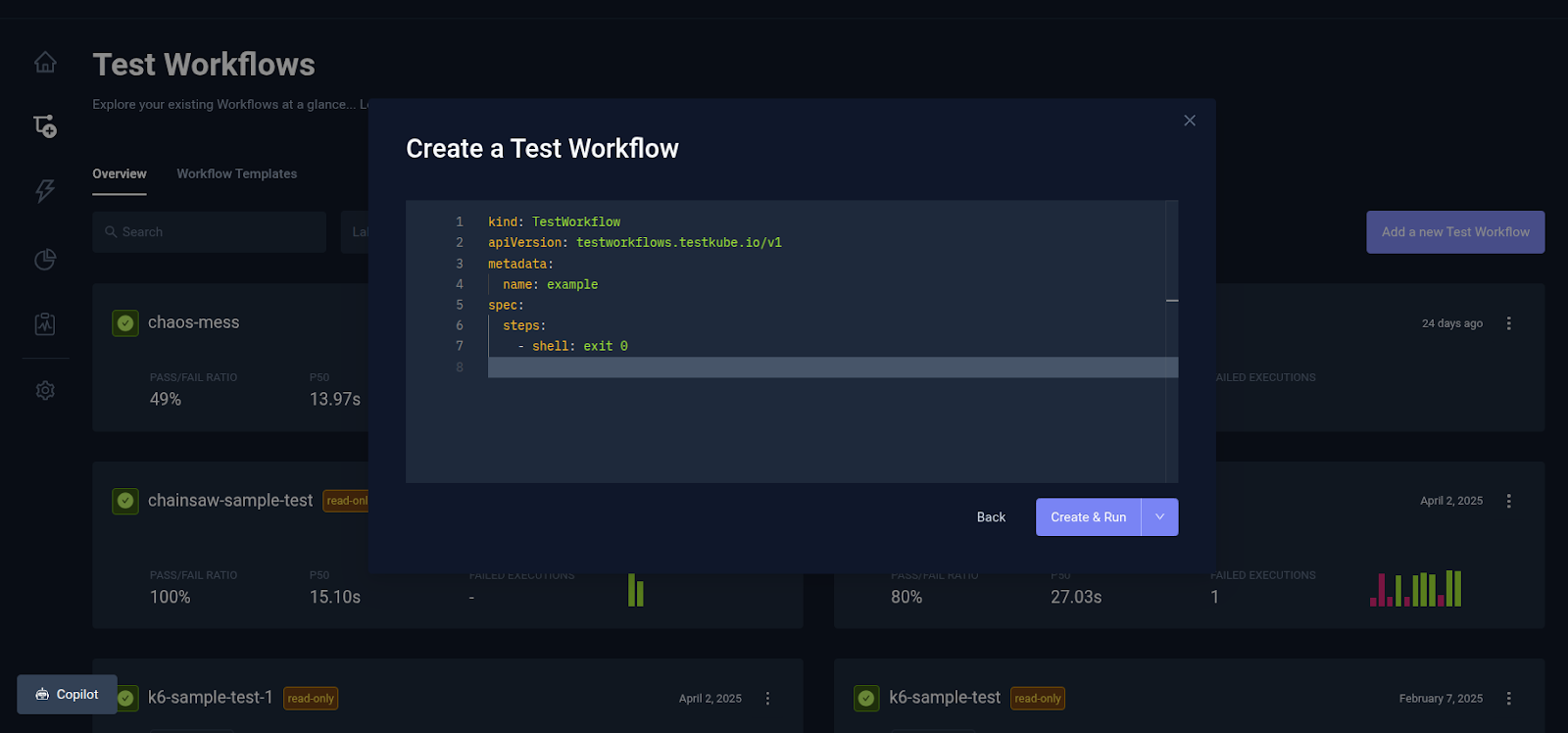
Task: Open the k6-sample-test workflow
Action: (x=945, y=698)
